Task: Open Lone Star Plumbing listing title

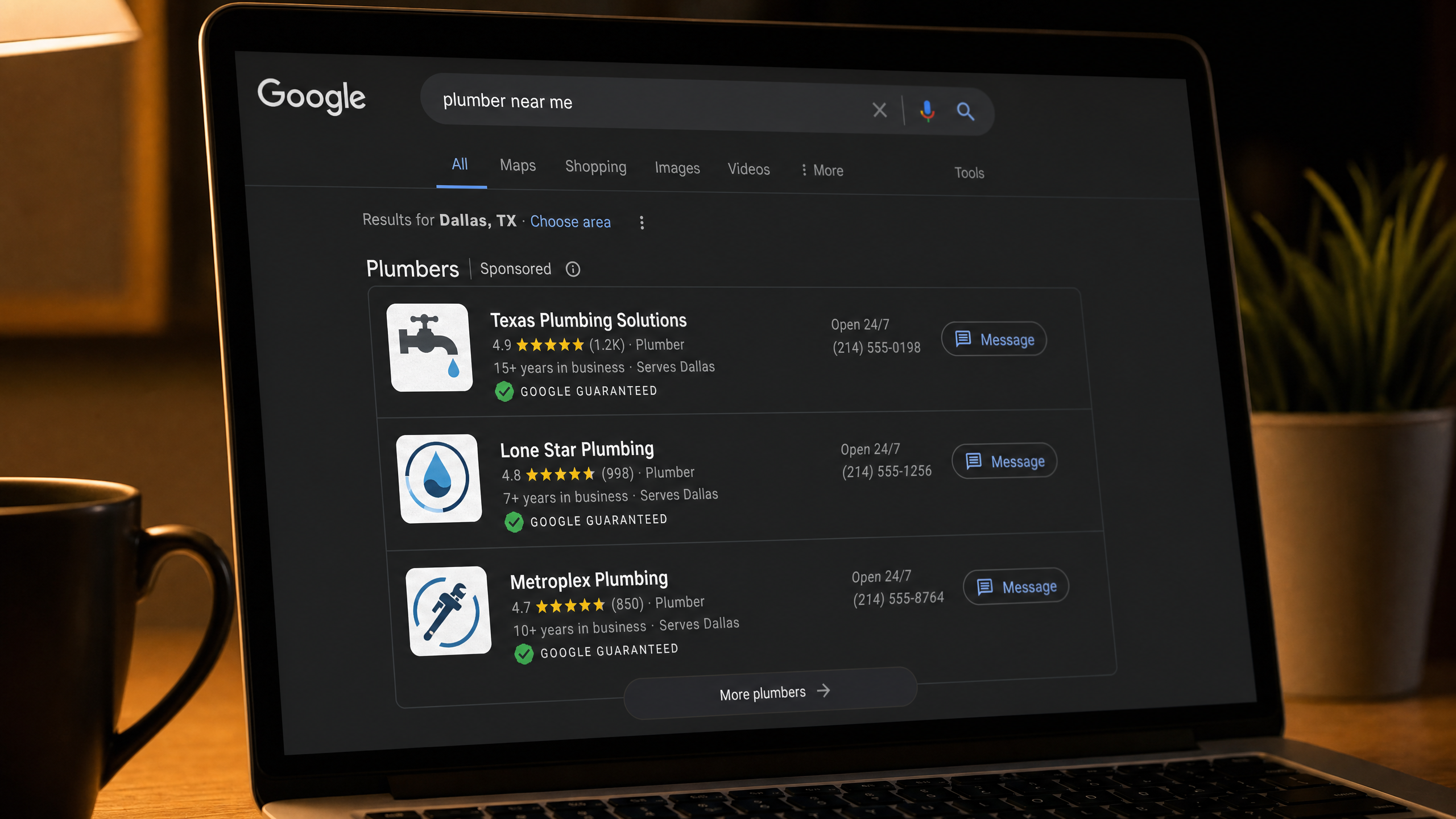Action: point(577,449)
